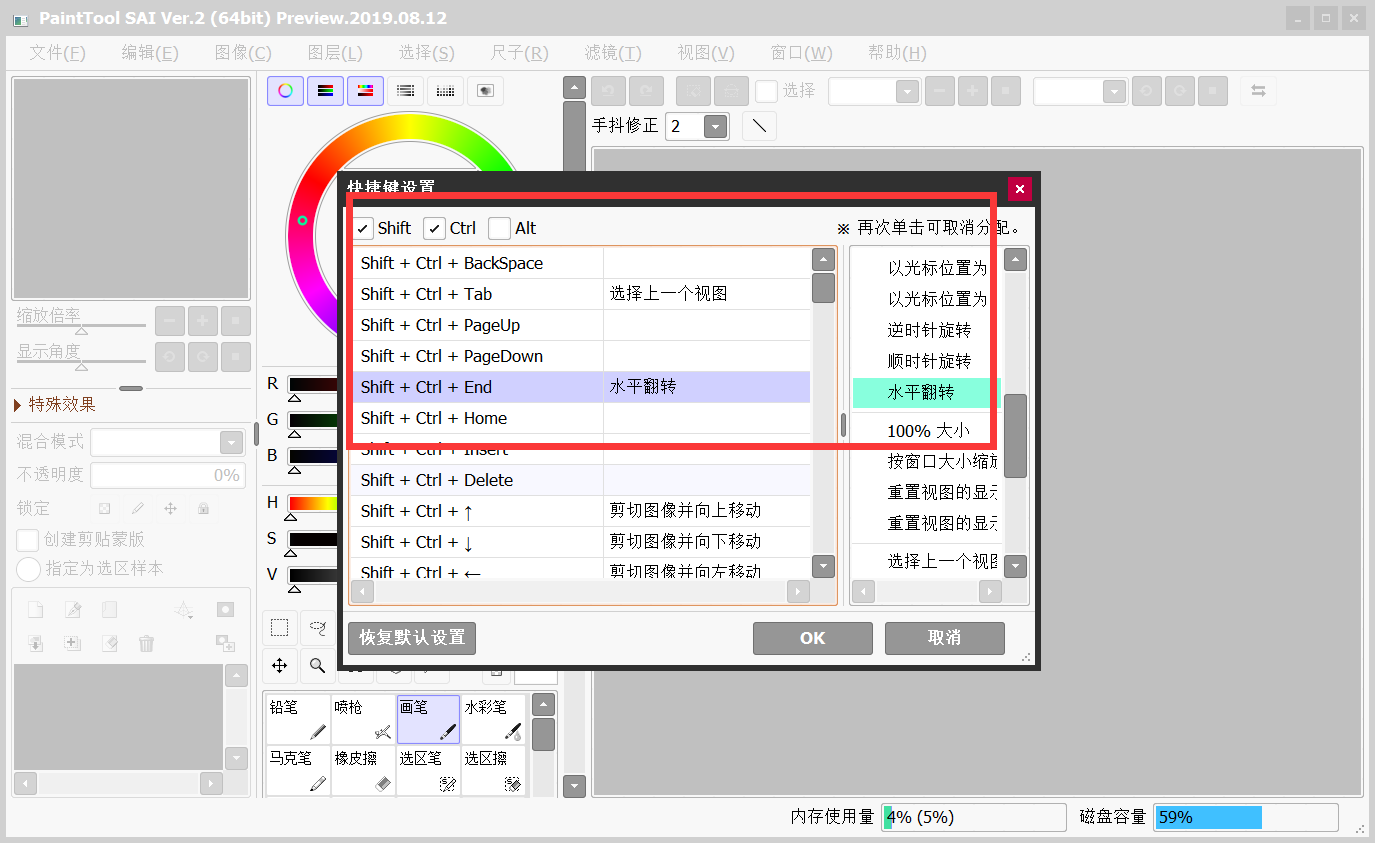Choose the 画笔 brush tool
The image size is (1375, 843).
point(428,720)
